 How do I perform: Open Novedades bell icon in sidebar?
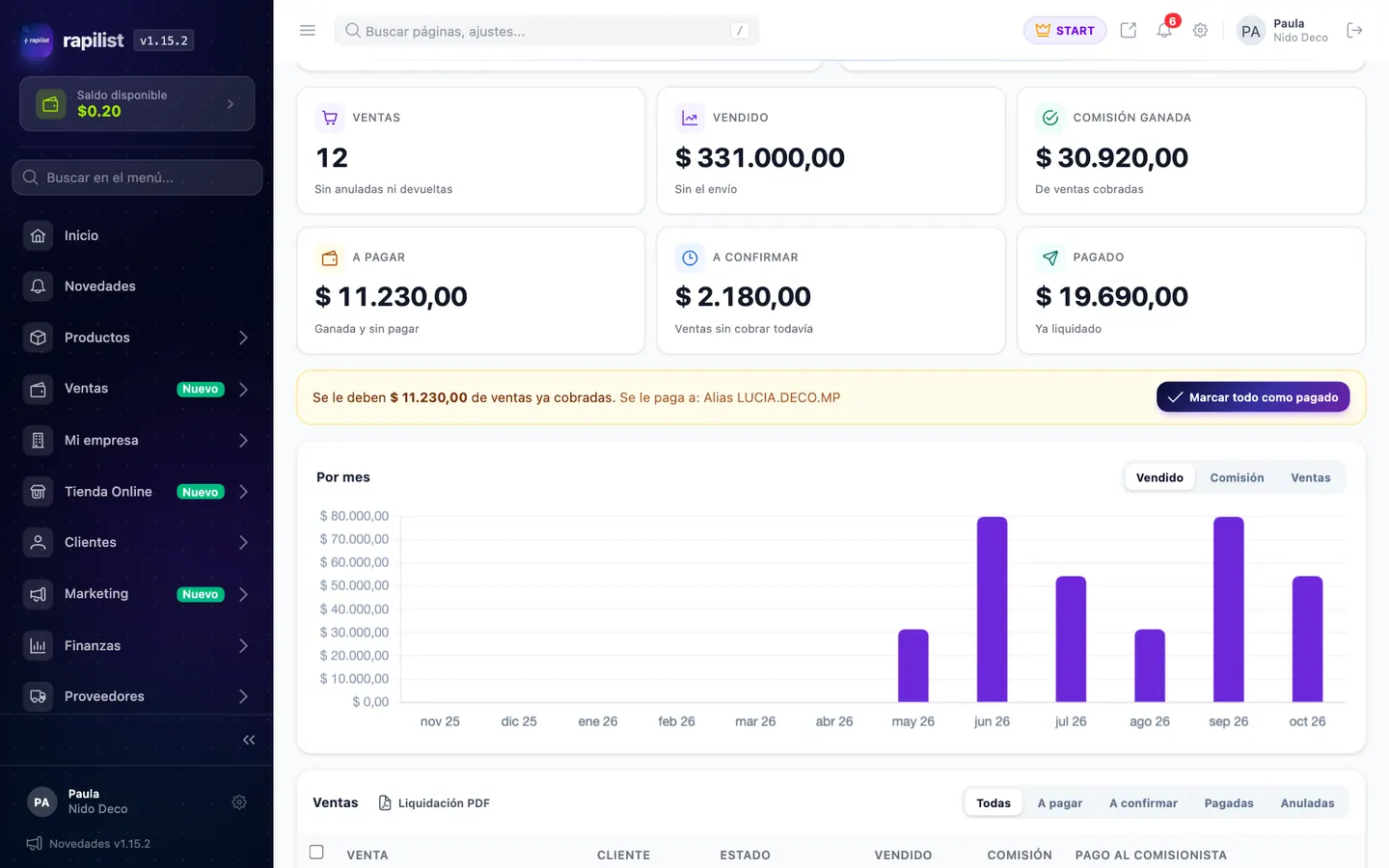(x=38, y=286)
